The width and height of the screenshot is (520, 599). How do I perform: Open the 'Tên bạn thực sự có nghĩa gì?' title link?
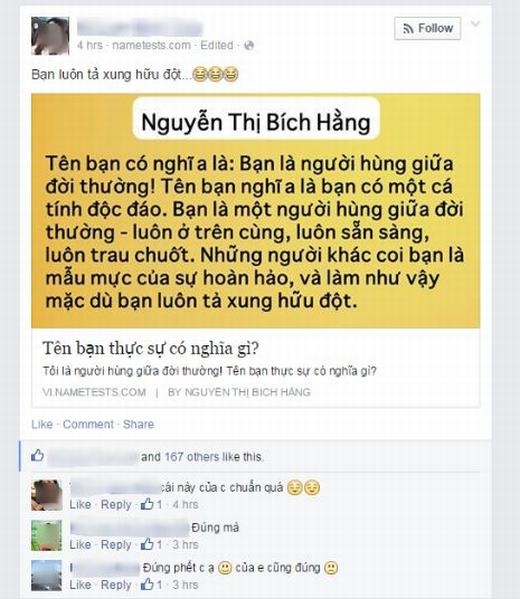(x=151, y=348)
